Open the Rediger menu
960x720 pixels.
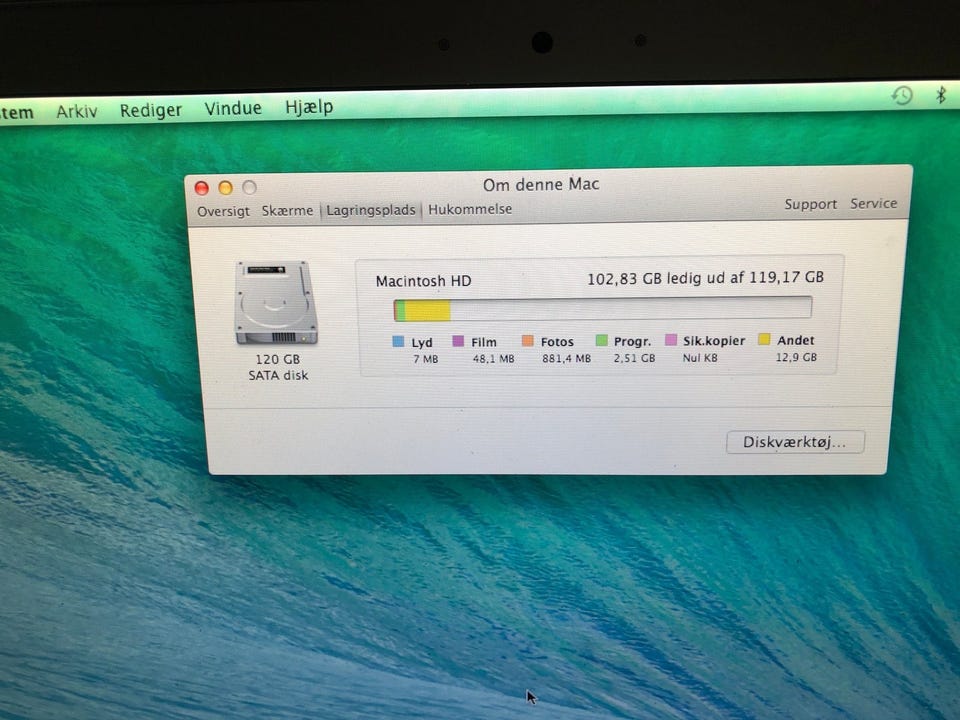pos(151,110)
